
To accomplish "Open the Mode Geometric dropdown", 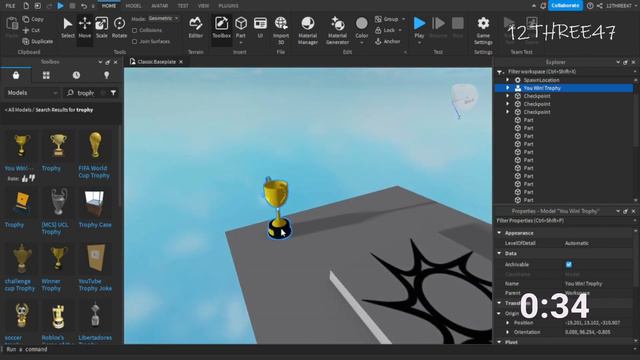I will [163, 18].
